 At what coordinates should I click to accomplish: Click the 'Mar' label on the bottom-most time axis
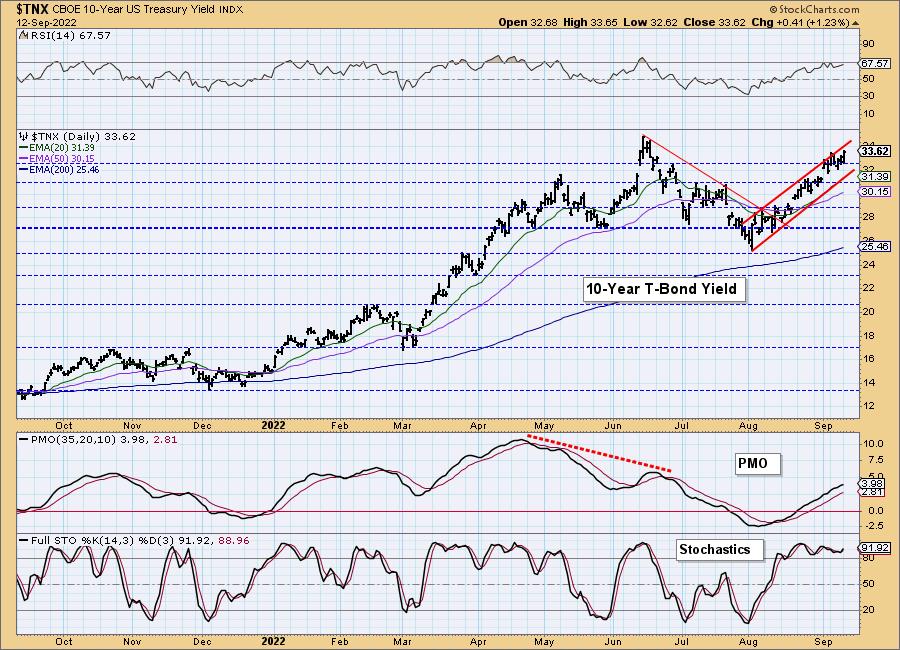pos(402,641)
